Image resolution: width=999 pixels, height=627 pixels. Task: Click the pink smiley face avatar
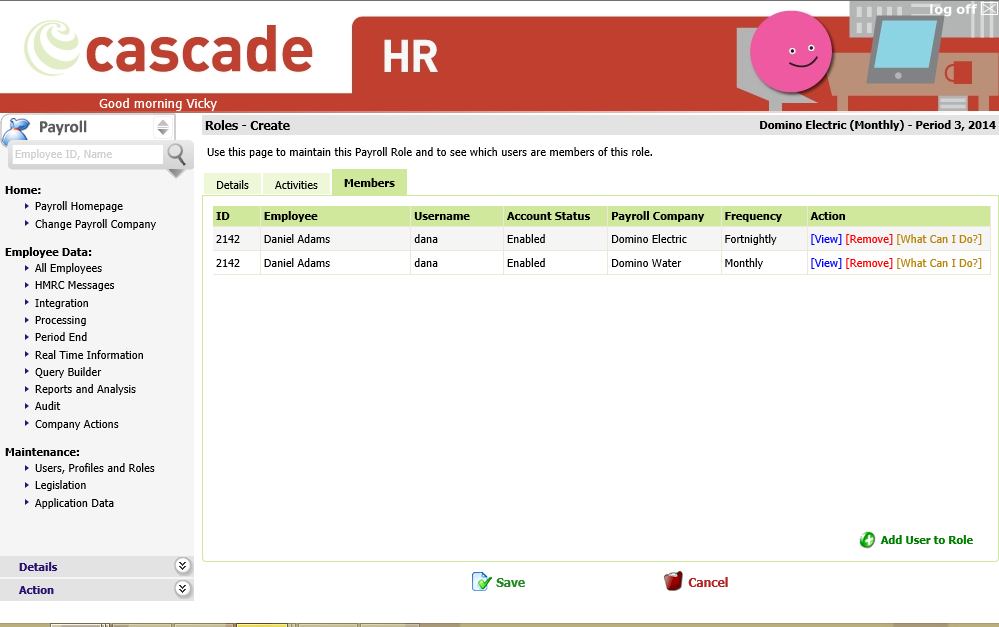791,52
